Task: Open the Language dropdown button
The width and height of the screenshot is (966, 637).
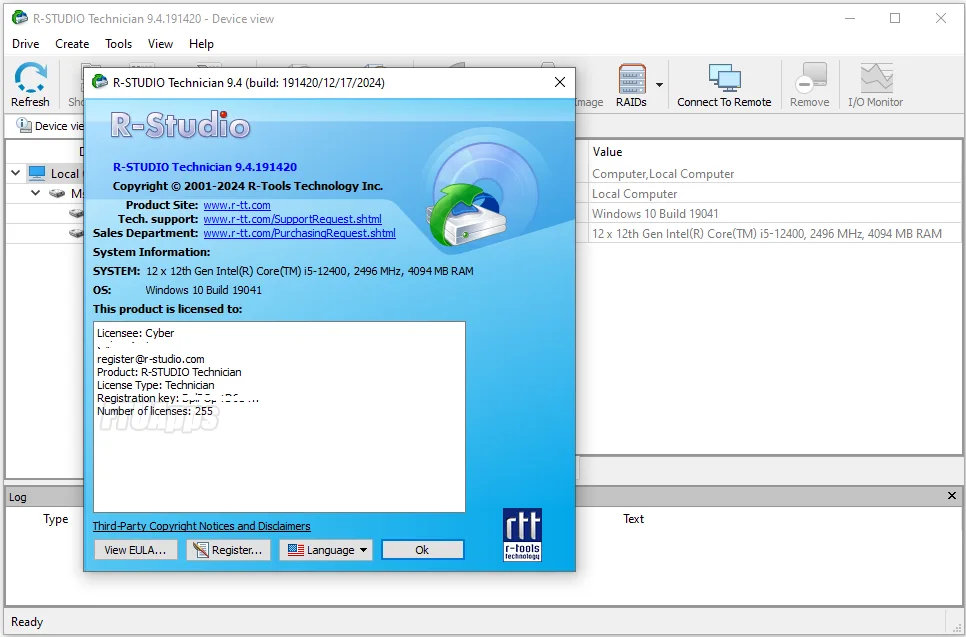Action: (x=325, y=550)
